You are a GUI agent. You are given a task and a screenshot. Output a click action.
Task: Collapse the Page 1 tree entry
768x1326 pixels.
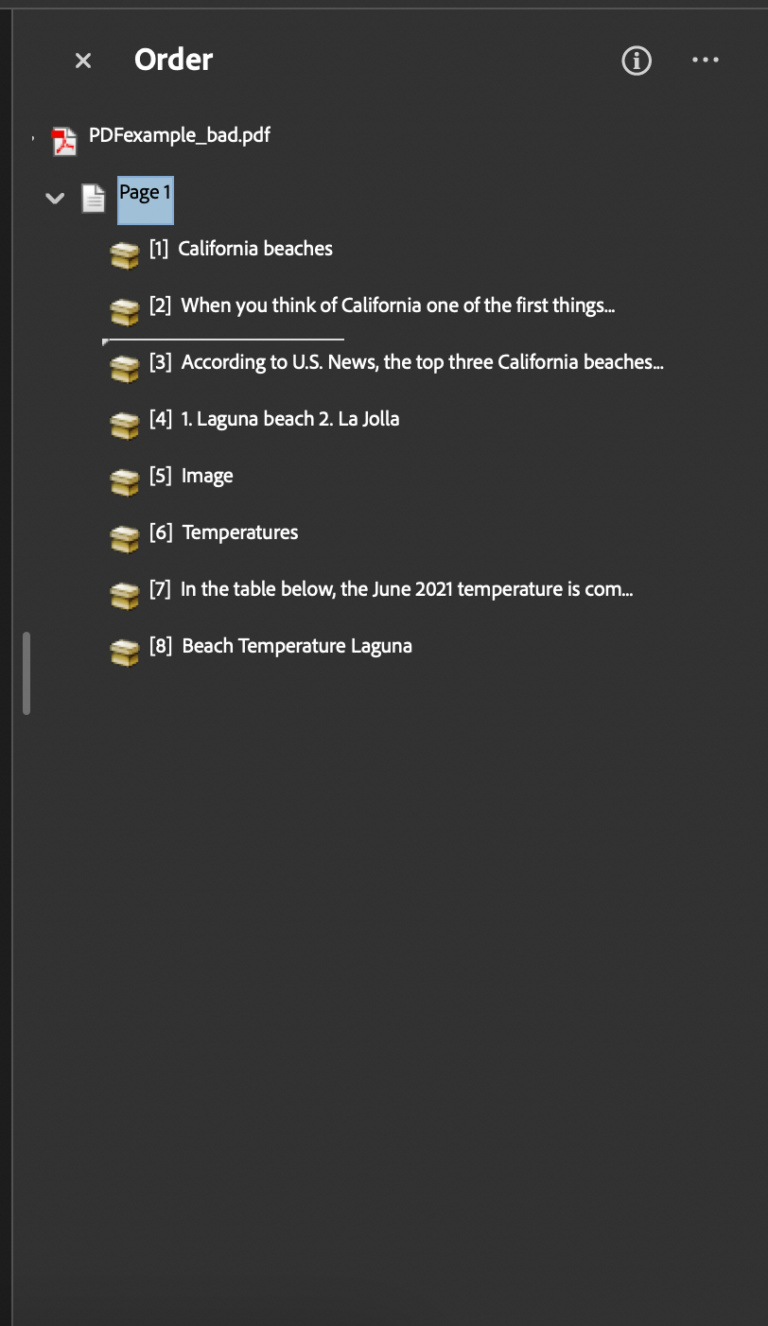pyautogui.click(x=55, y=198)
